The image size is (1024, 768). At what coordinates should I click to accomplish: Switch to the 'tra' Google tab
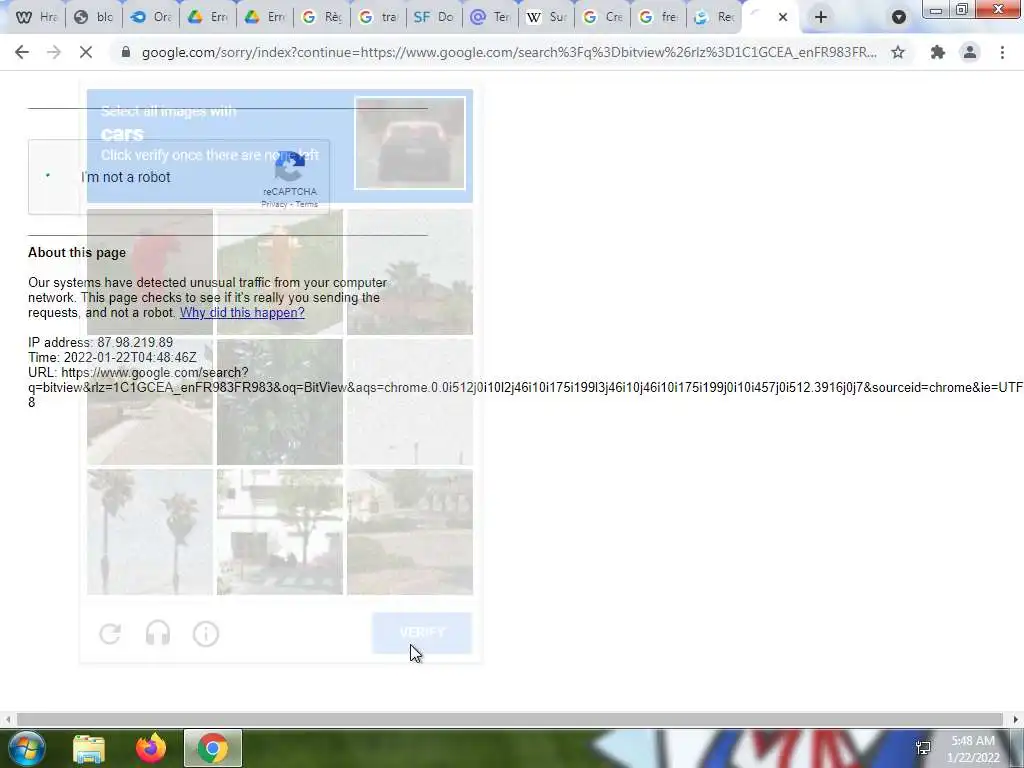pos(378,17)
